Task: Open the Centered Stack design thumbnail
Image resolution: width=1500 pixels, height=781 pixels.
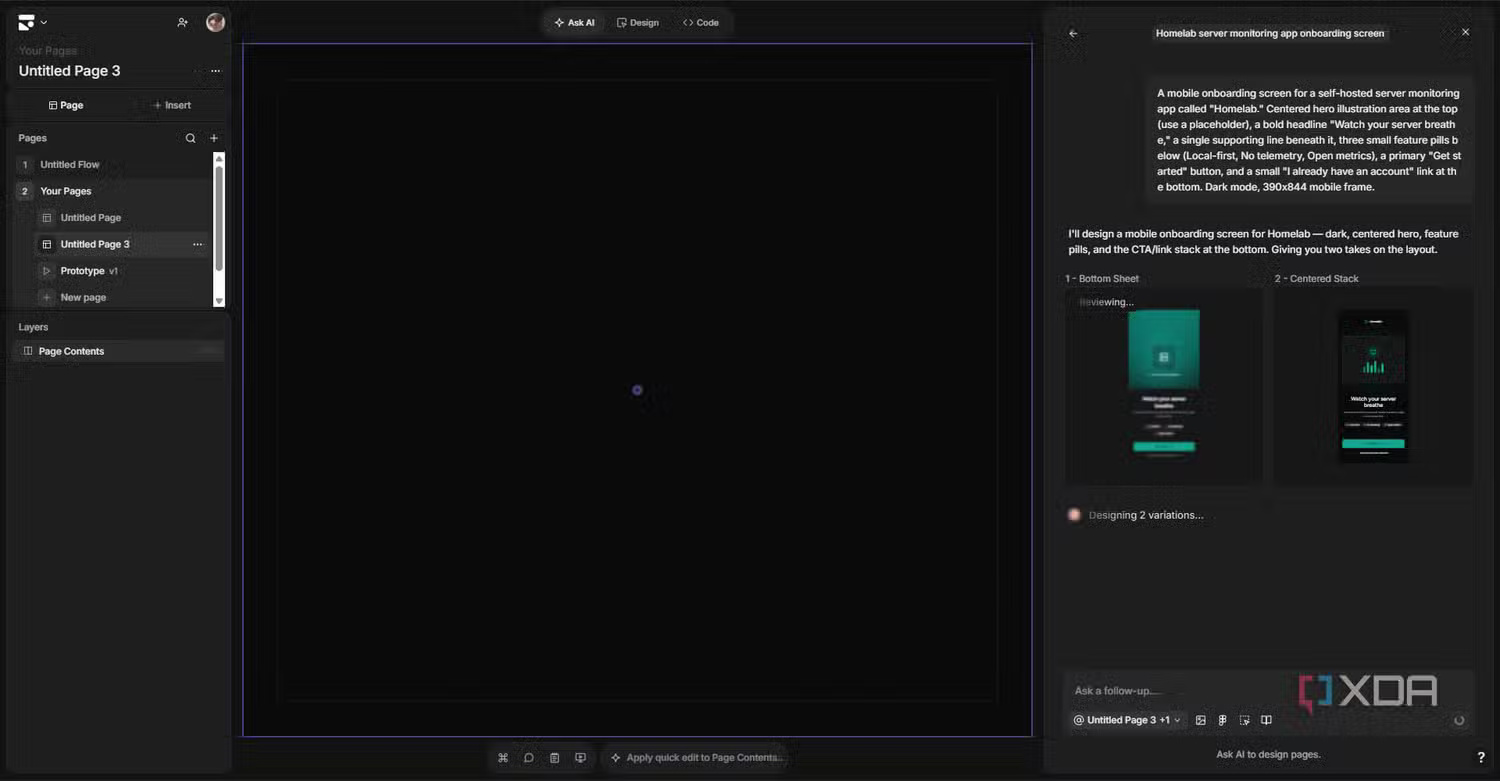Action: click(x=1373, y=386)
